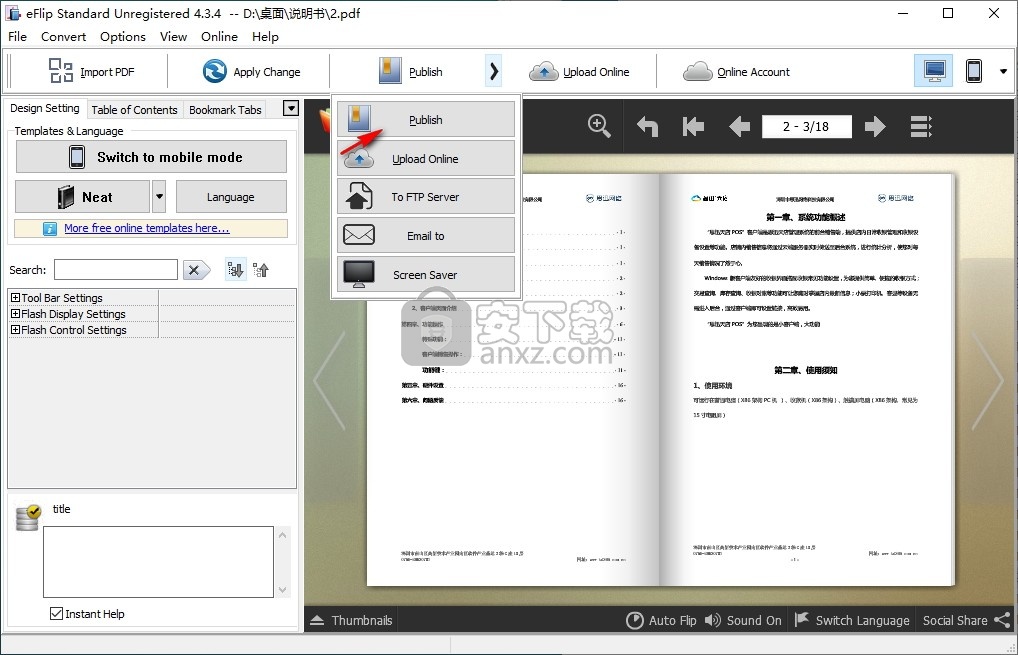The height and width of the screenshot is (655, 1018).
Task: Toggle the Sound On button
Action: click(743, 620)
